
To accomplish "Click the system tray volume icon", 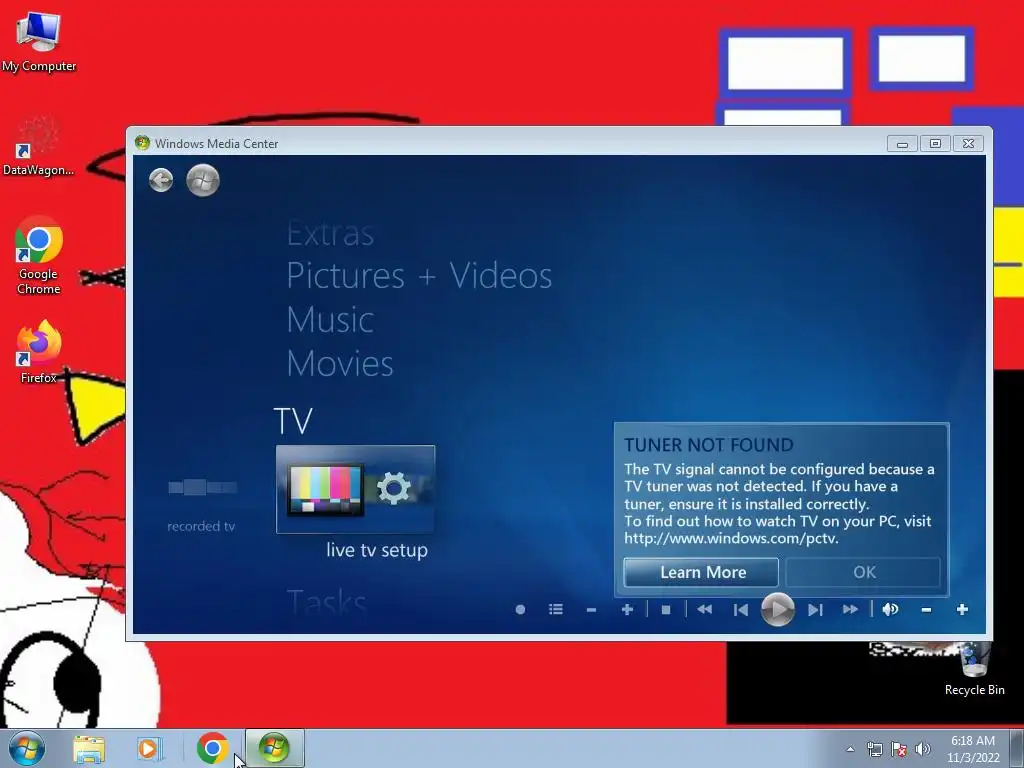I will pyautogui.click(x=922, y=749).
